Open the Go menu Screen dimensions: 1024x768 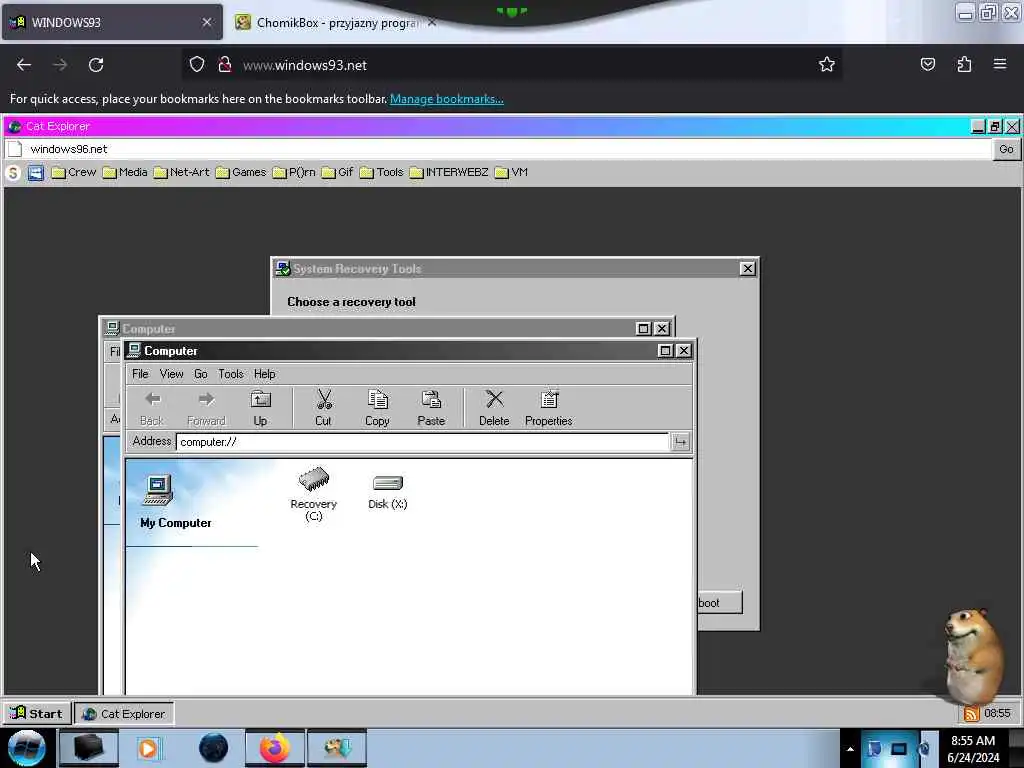coord(200,374)
